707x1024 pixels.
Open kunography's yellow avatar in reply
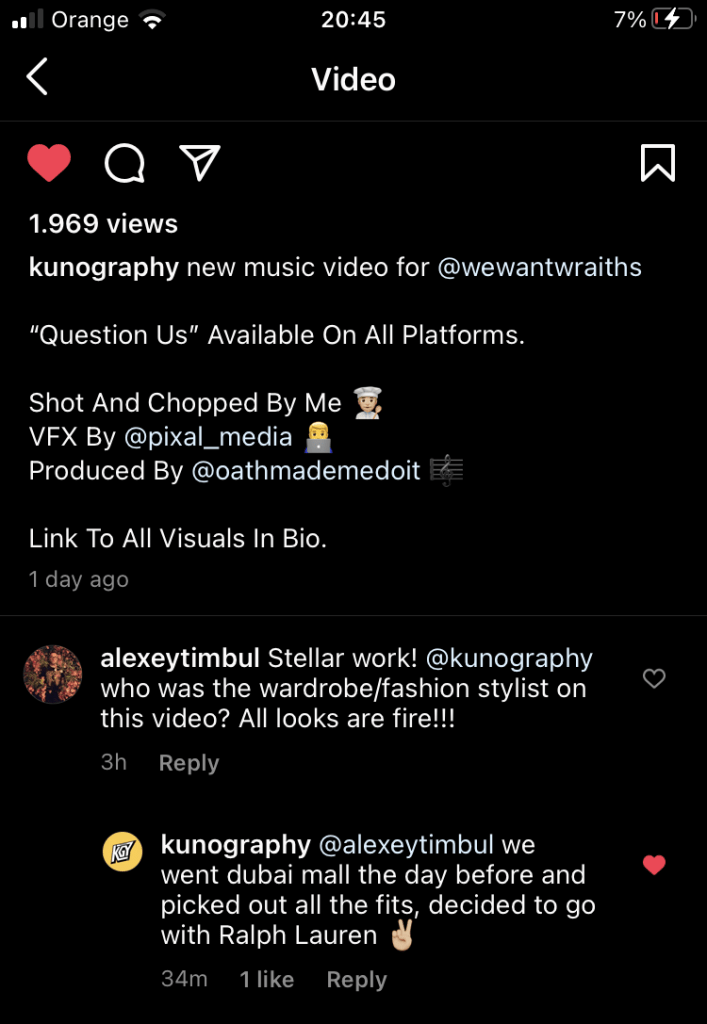(x=123, y=852)
